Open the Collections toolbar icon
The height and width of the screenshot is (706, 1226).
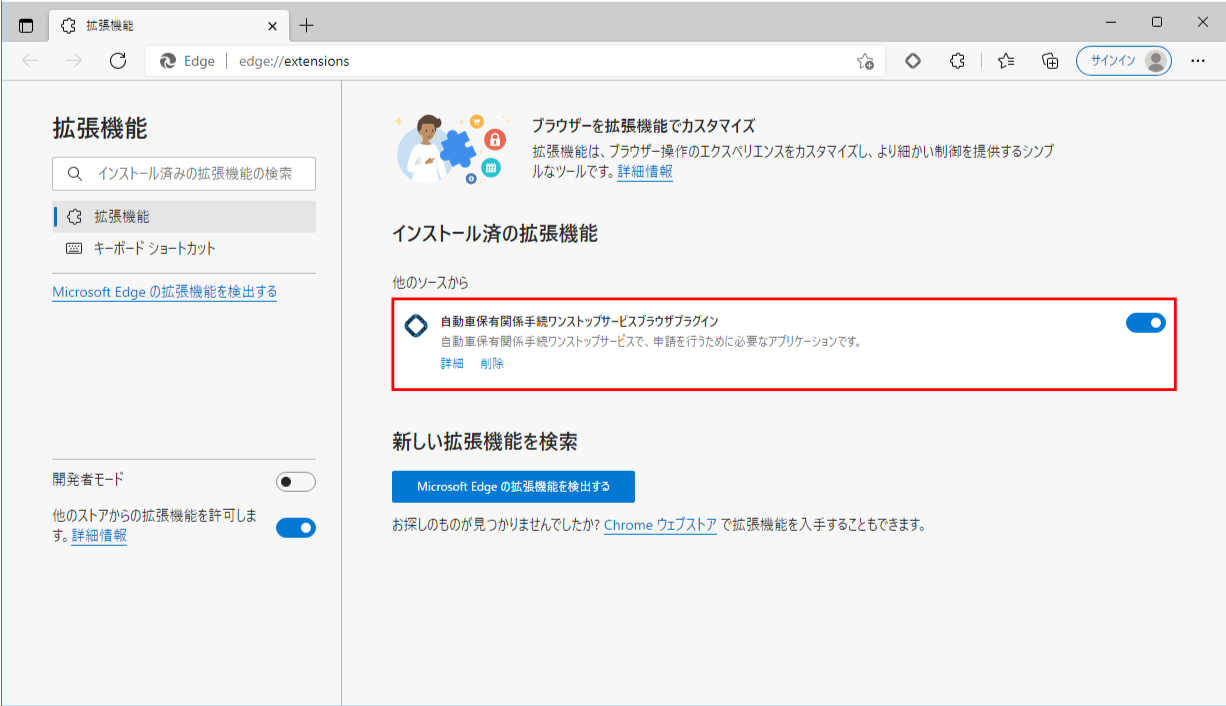[x=1050, y=61]
